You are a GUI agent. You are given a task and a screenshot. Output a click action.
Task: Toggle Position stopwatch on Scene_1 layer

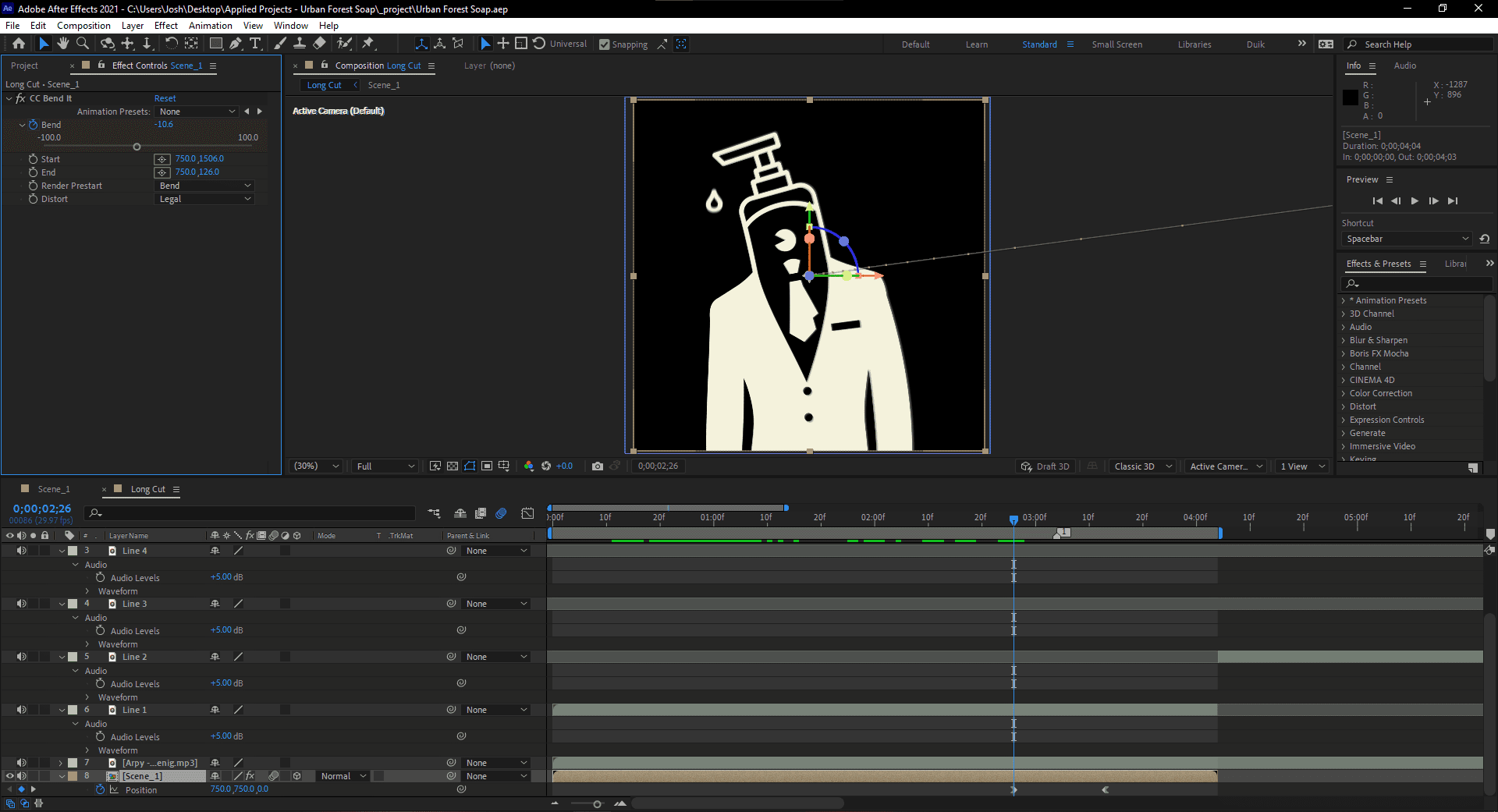(101, 789)
